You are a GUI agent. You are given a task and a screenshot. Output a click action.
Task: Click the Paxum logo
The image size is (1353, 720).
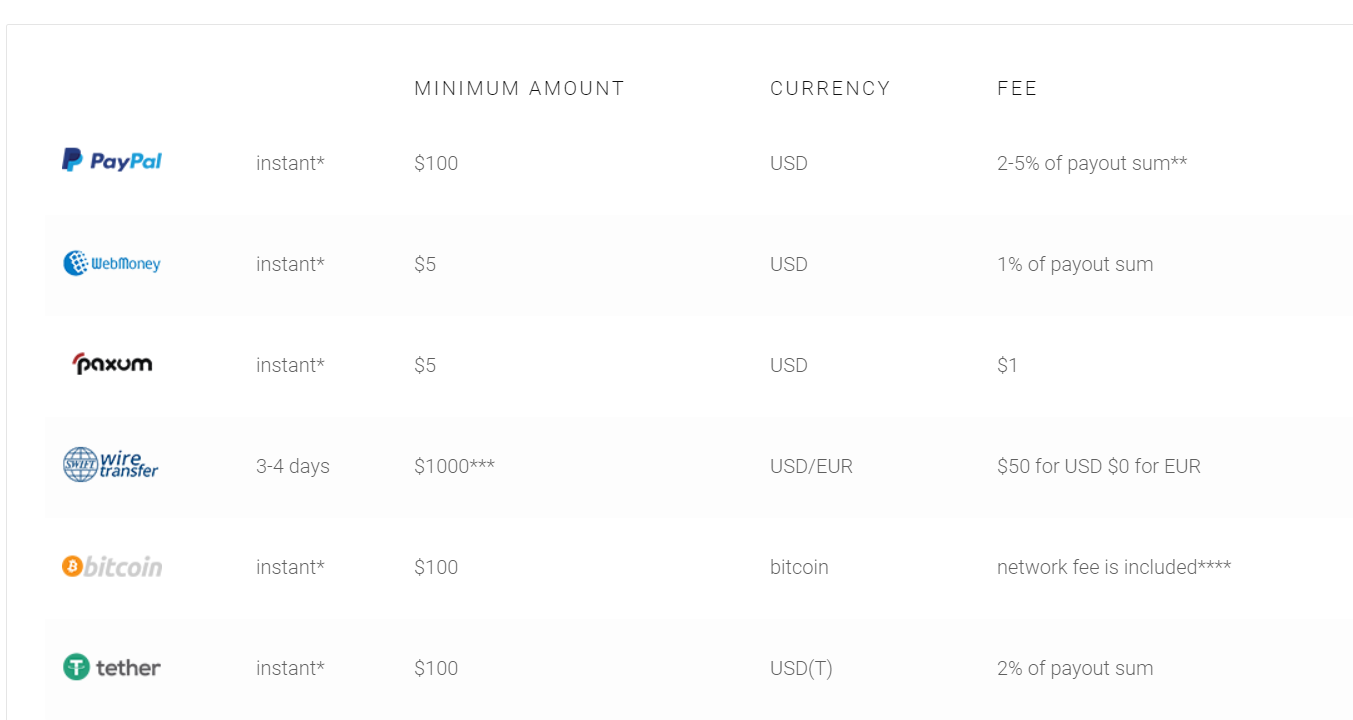(112, 364)
